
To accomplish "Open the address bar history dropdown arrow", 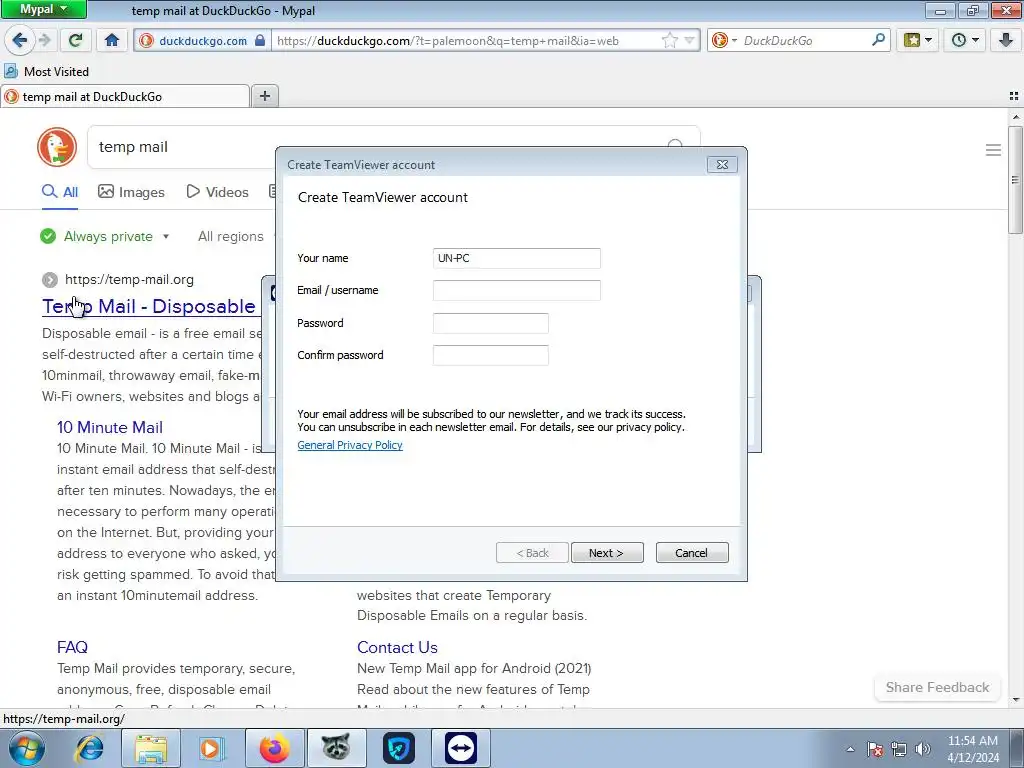I will [x=689, y=40].
